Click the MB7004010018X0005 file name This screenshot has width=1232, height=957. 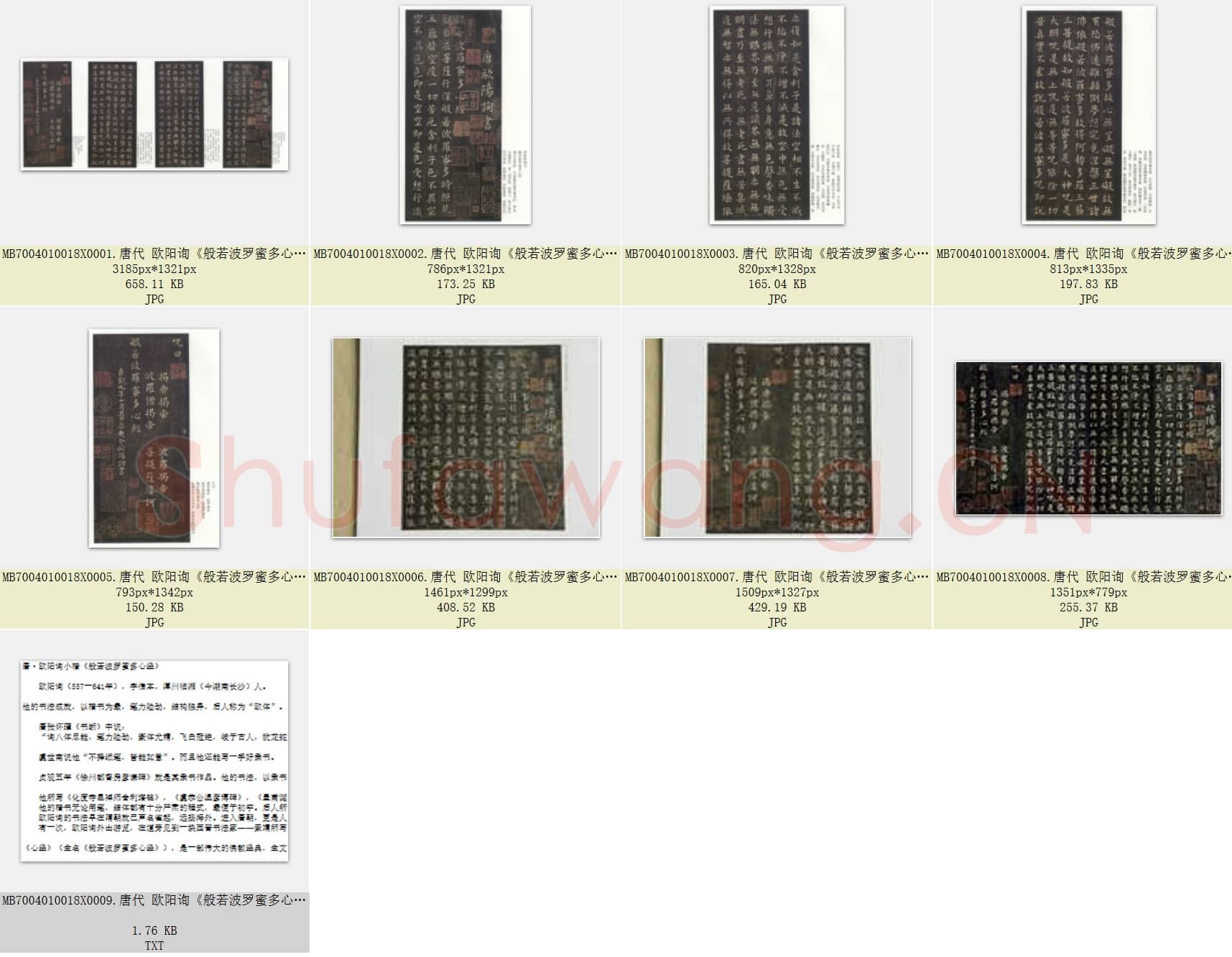point(154,577)
